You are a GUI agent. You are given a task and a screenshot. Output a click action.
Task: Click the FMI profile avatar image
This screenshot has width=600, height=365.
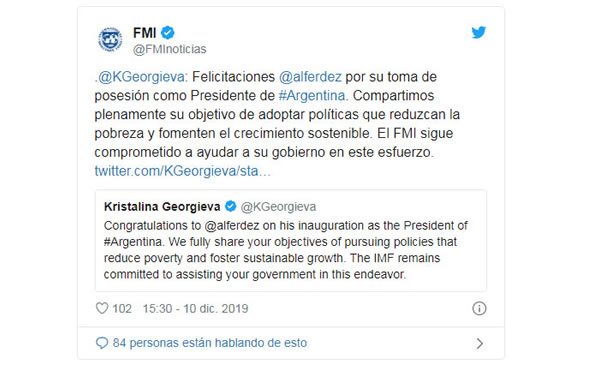coord(110,39)
